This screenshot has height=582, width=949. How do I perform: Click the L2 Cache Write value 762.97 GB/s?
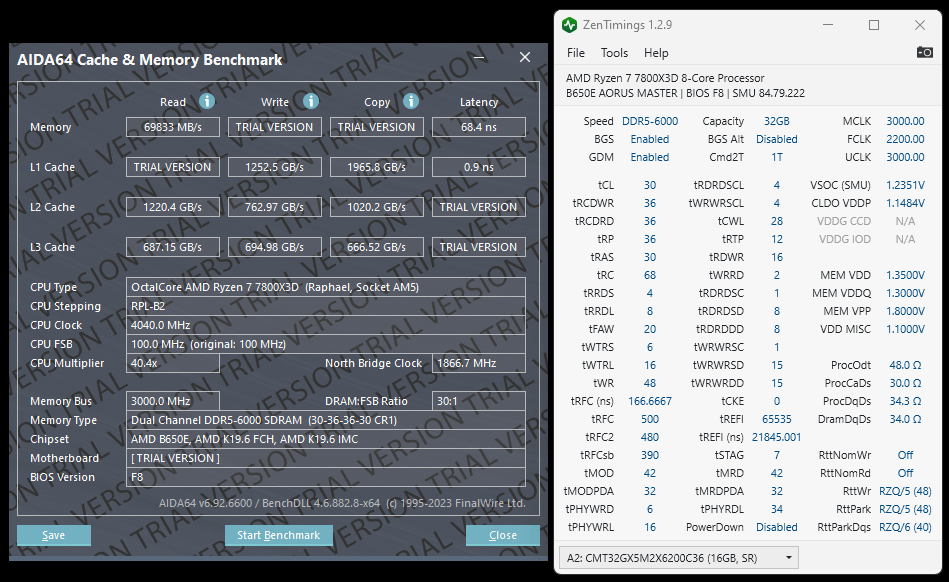274,207
